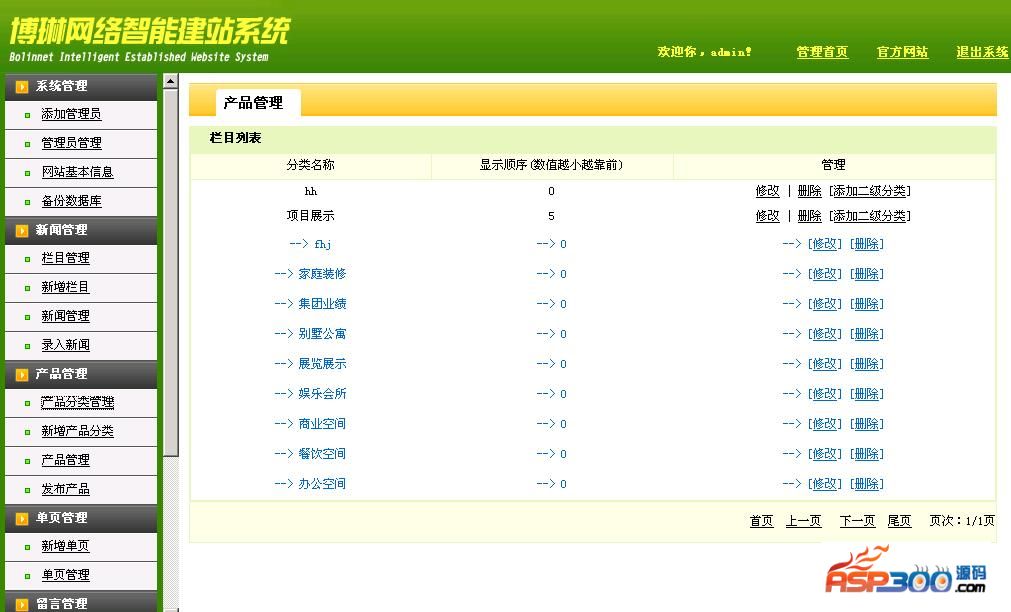
Task: Select the 产品管理 tab title
Action: click(x=253, y=103)
